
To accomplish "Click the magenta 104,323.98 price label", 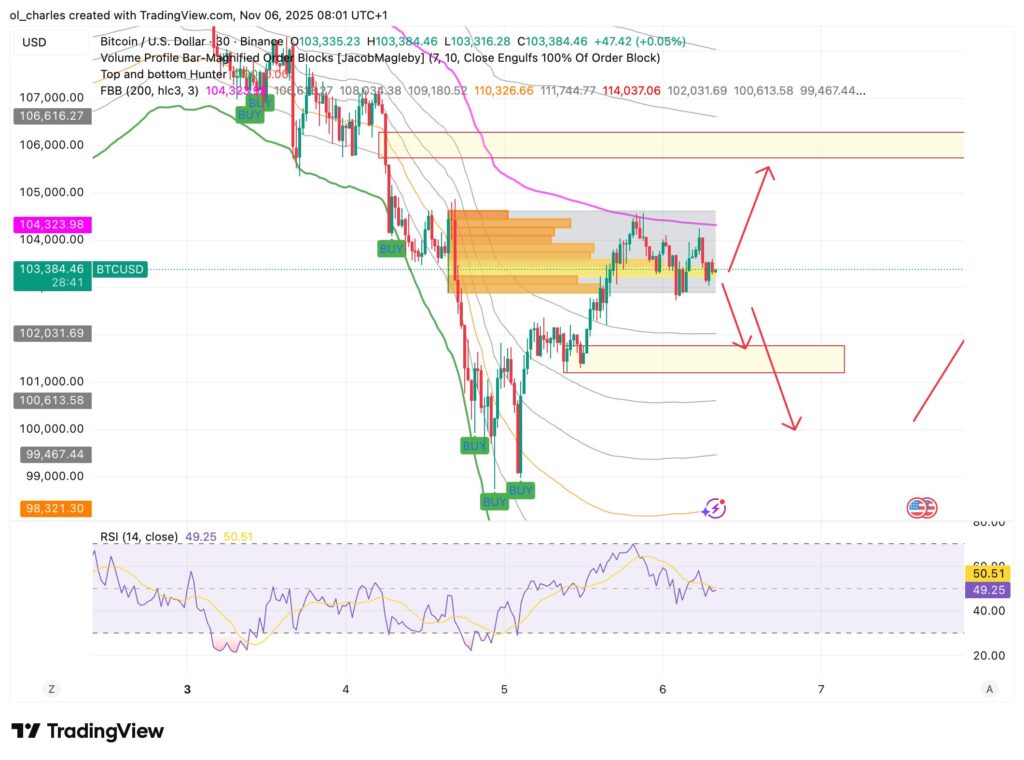I will (54, 224).
